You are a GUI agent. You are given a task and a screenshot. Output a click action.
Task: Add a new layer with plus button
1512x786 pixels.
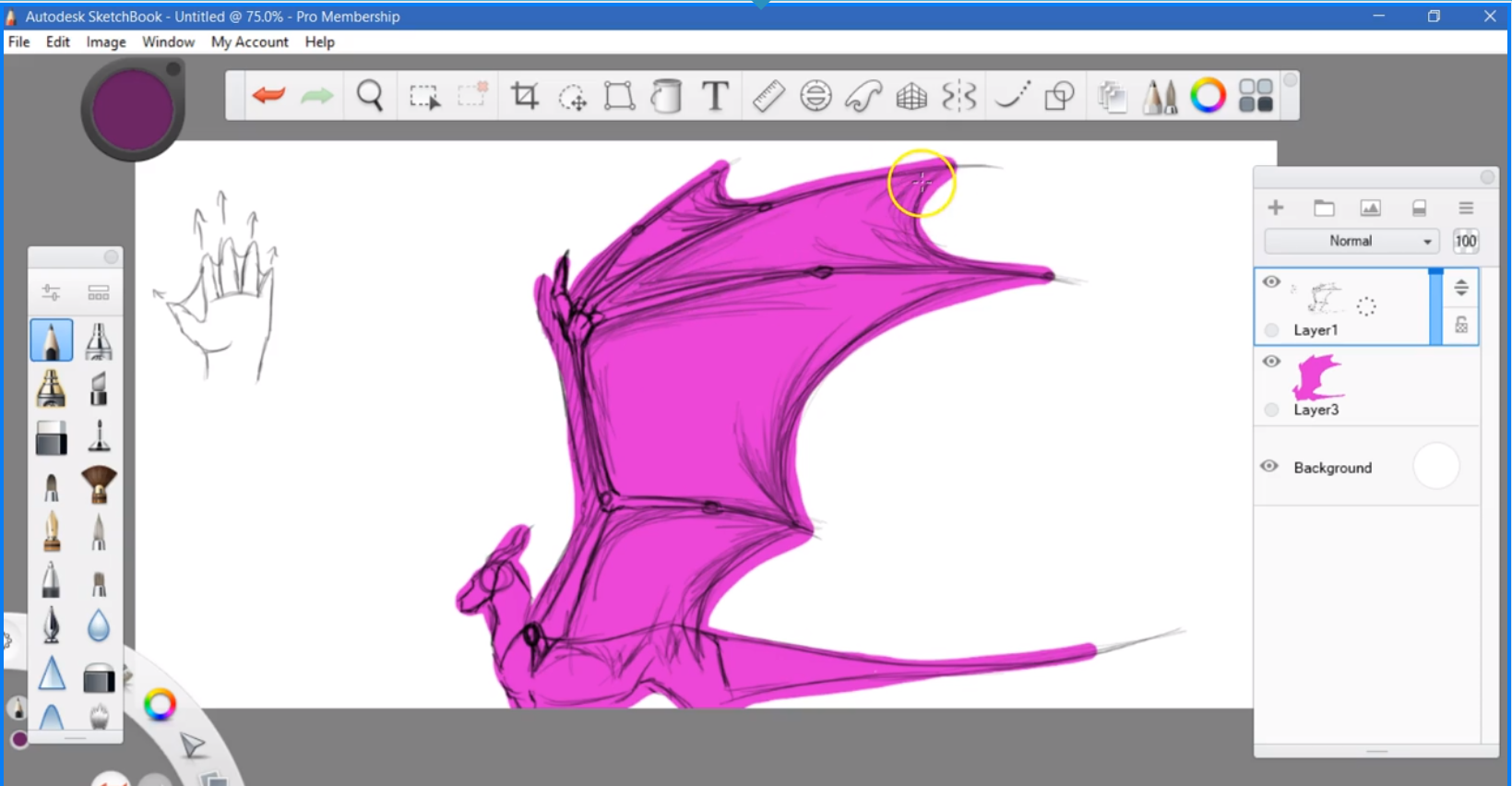(1276, 208)
